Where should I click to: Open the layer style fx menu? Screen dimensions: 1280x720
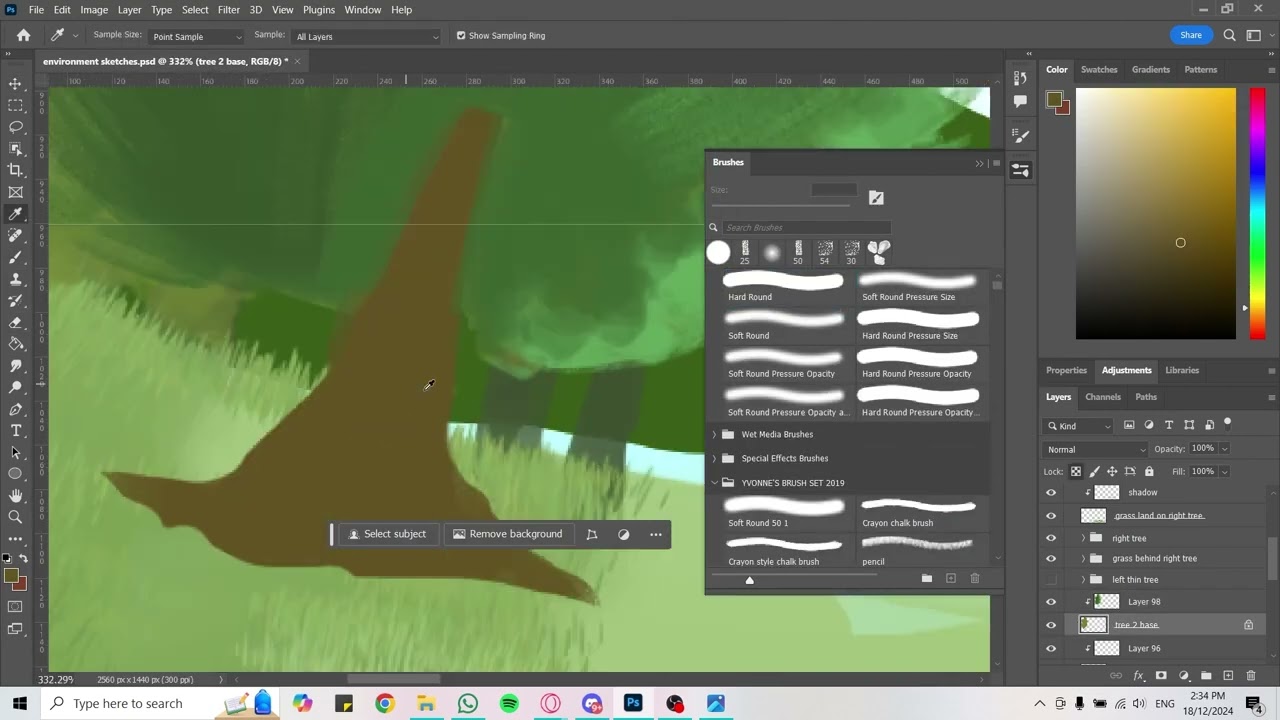point(1138,676)
